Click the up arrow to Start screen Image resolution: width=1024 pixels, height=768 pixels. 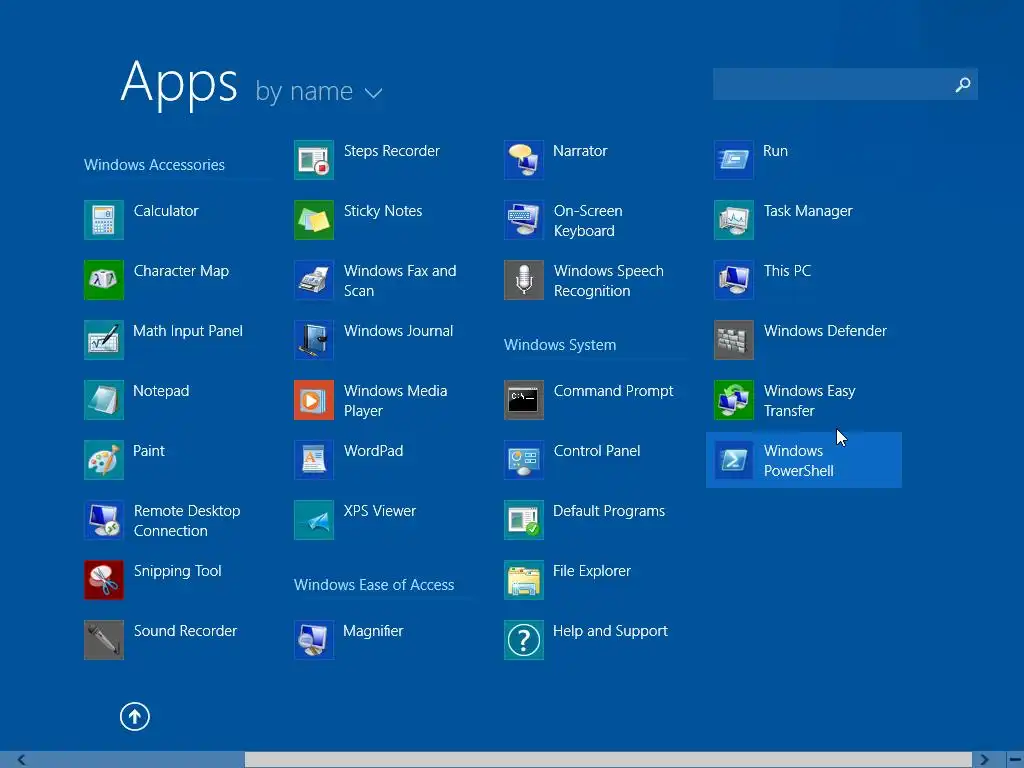click(x=135, y=717)
